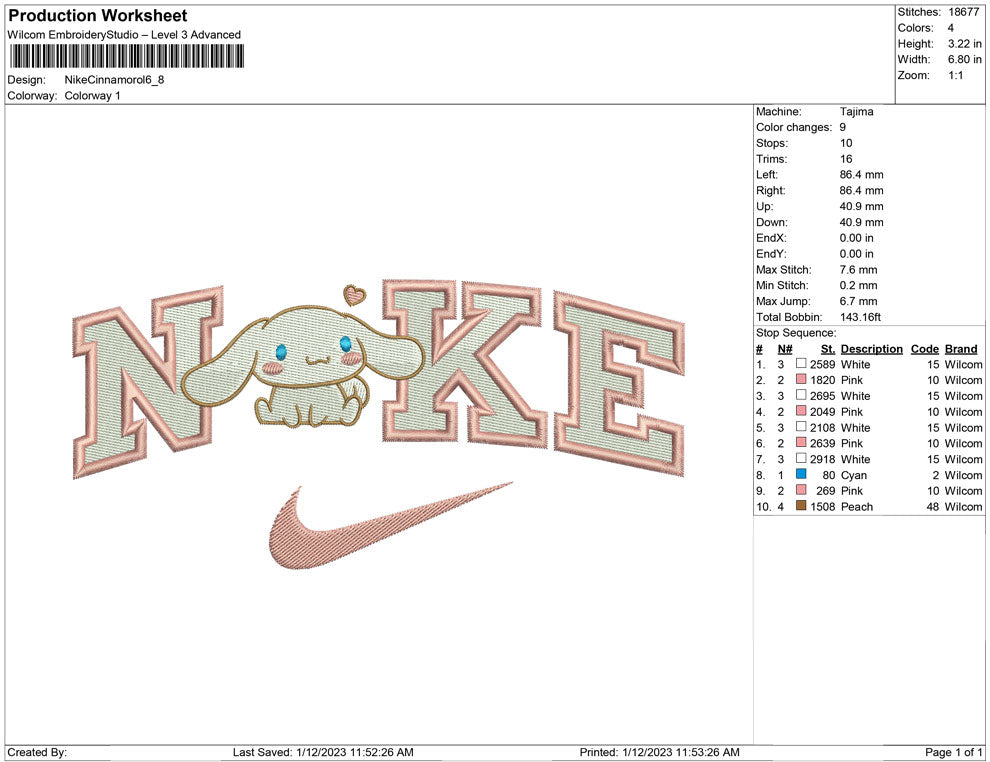
Task: Click the peach color swatch in stop 10
Action: click(801, 506)
